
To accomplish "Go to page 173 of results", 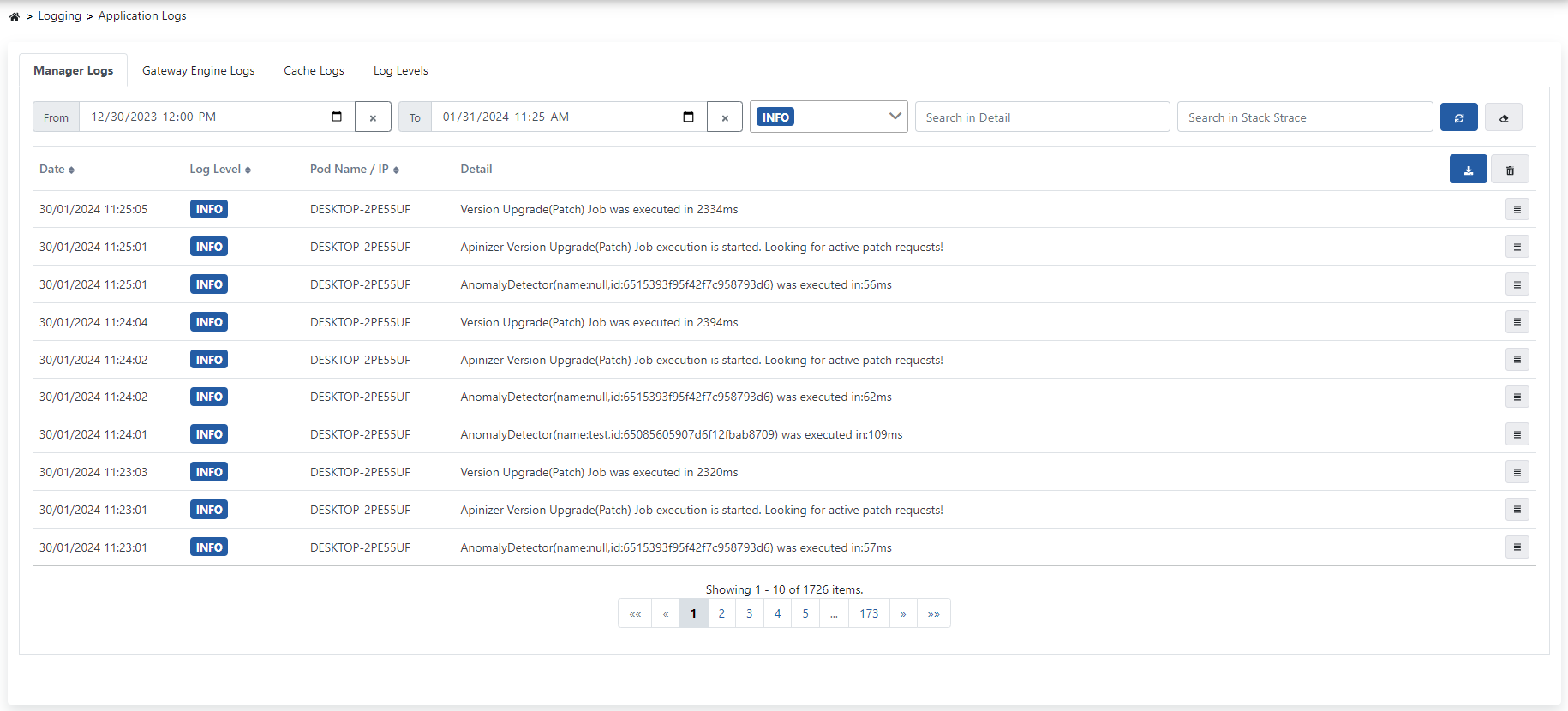I will (869, 613).
